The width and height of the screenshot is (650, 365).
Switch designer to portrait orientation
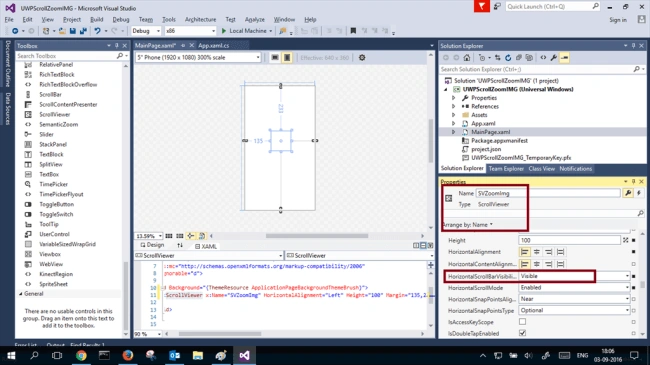pos(287,58)
